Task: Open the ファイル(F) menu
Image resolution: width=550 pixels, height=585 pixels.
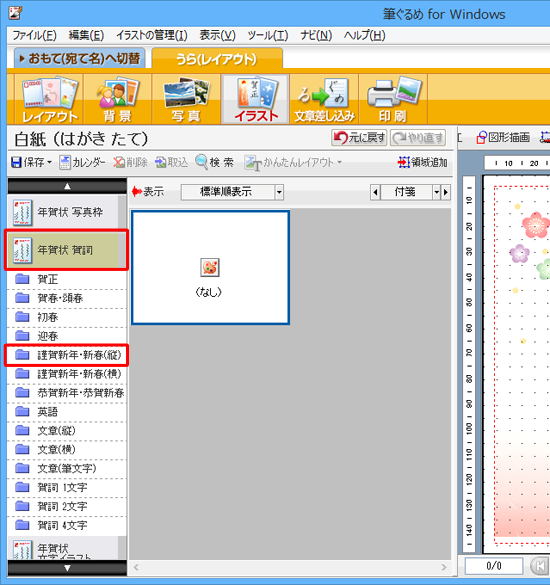Action: pos(34,35)
